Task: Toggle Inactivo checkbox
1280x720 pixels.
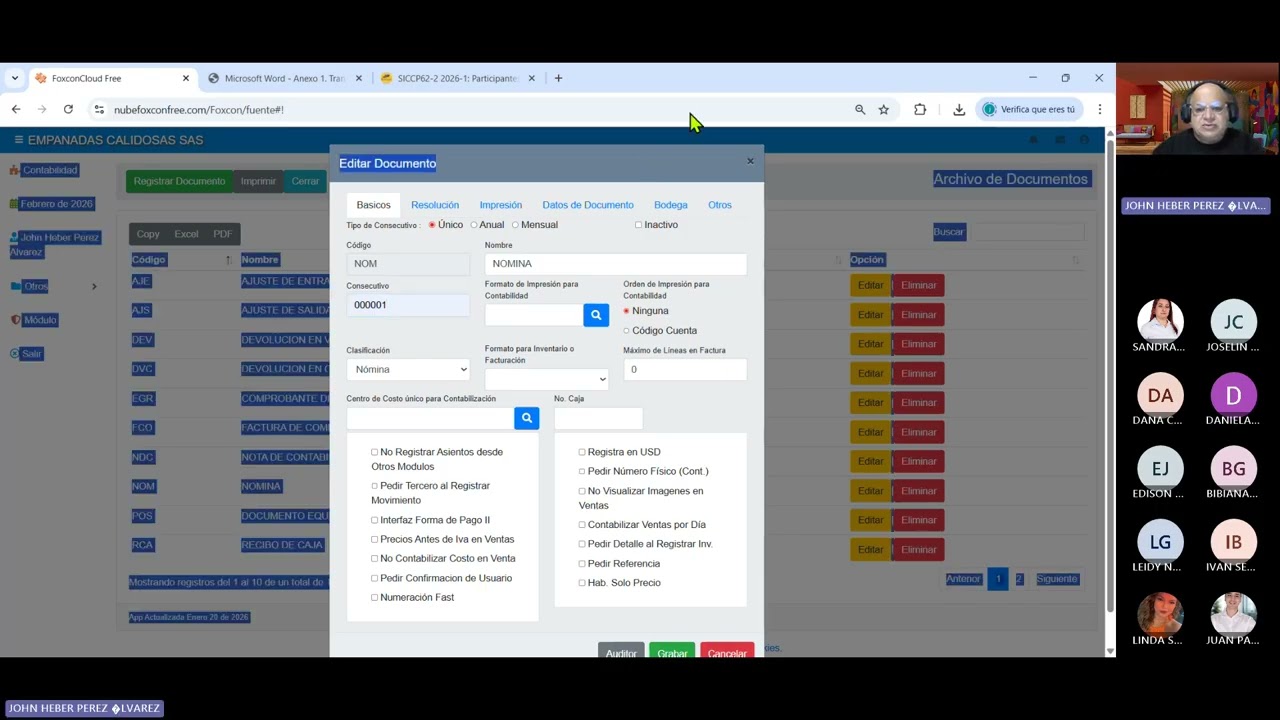Action: coord(638,225)
